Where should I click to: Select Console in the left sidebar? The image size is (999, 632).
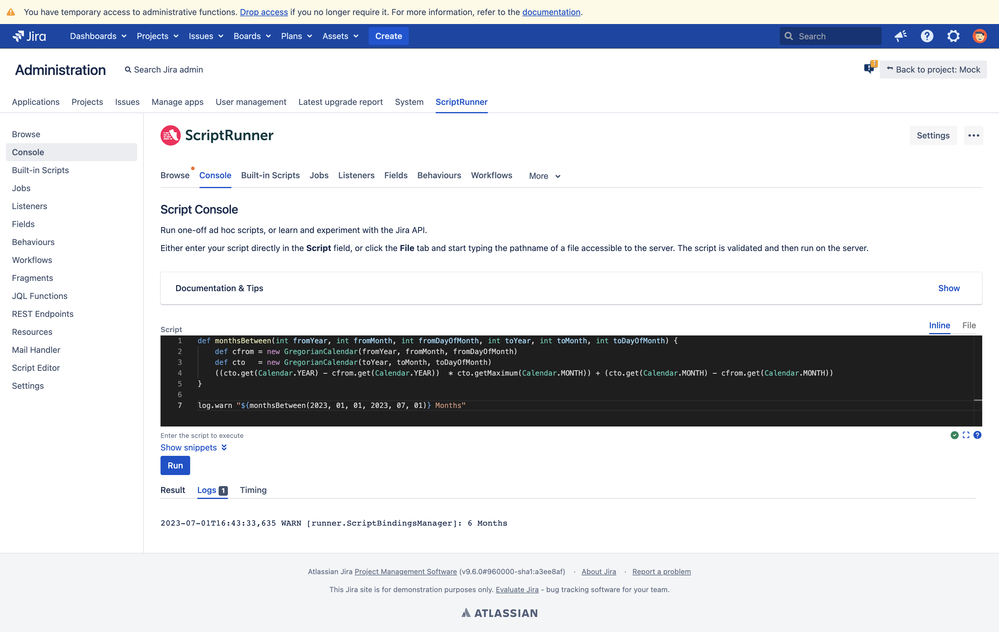pyautogui.click(x=71, y=152)
